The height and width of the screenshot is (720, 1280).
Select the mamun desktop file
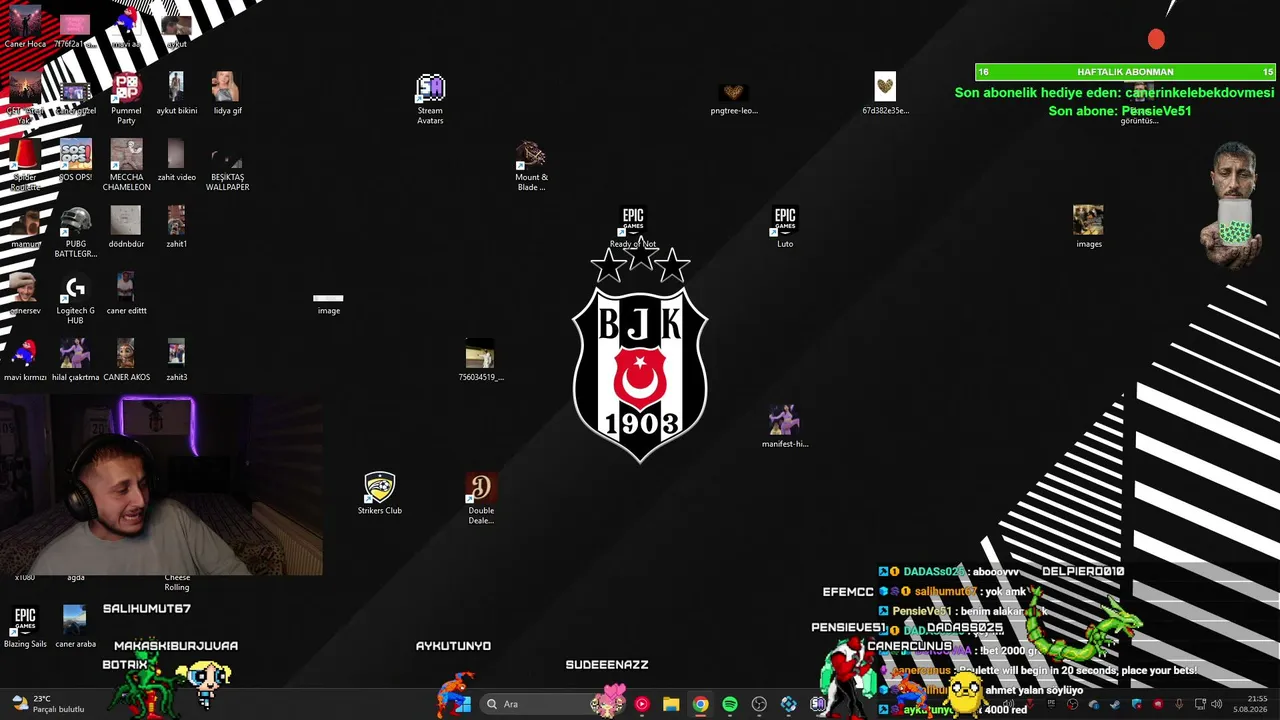pyautogui.click(x=25, y=228)
